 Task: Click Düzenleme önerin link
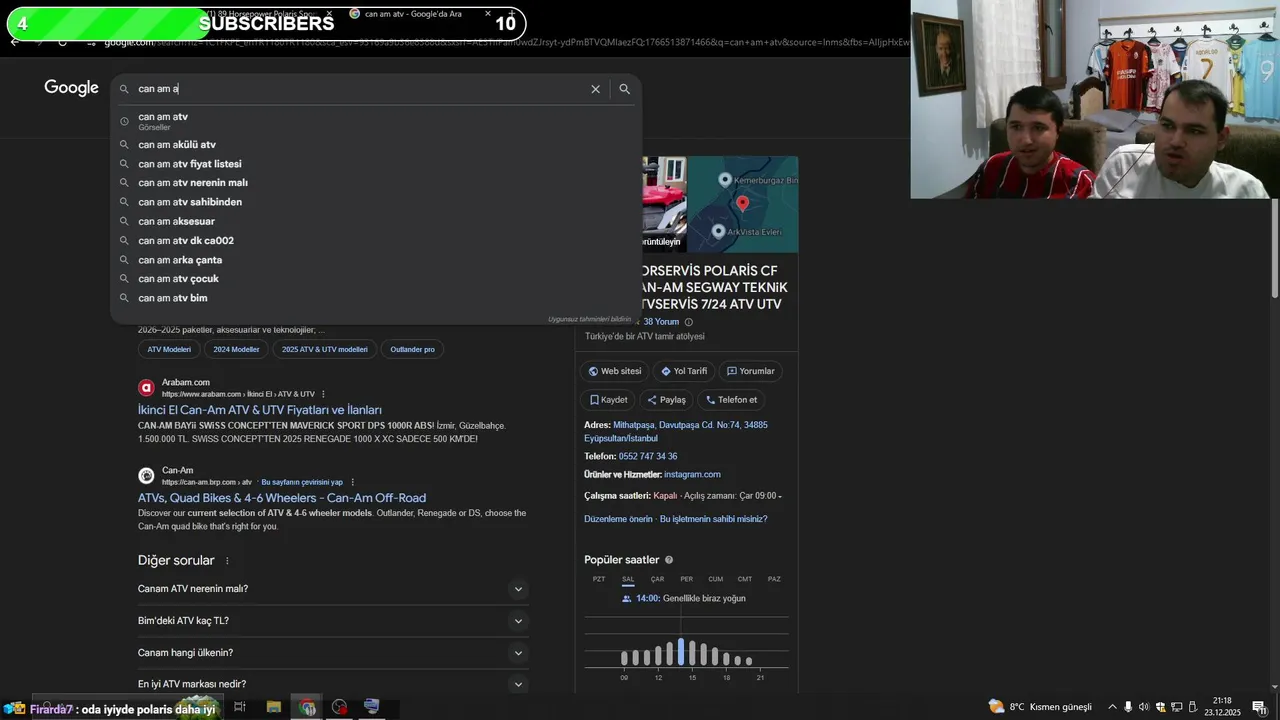[x=618, y=519]
